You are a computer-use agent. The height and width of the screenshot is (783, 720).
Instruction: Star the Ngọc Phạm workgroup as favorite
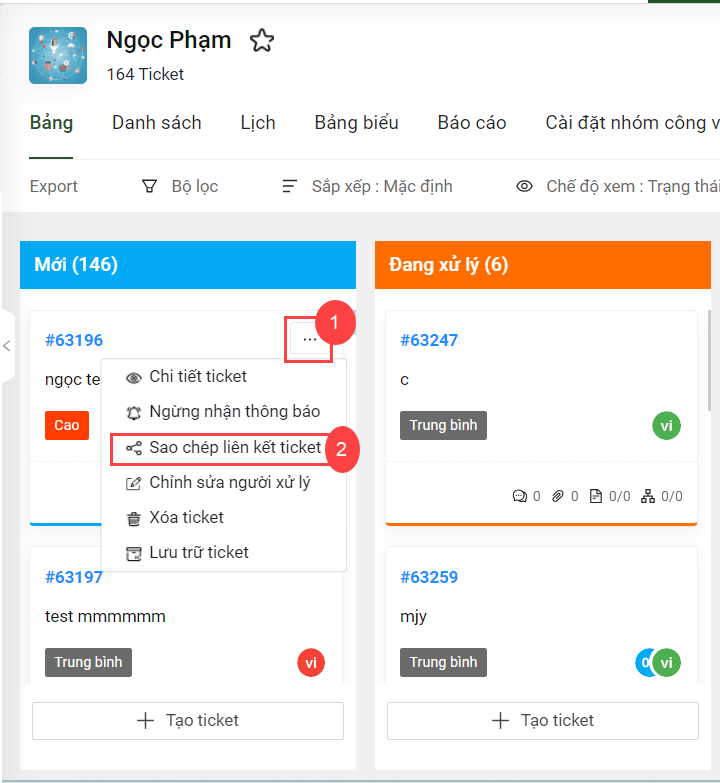pos(262,40)
